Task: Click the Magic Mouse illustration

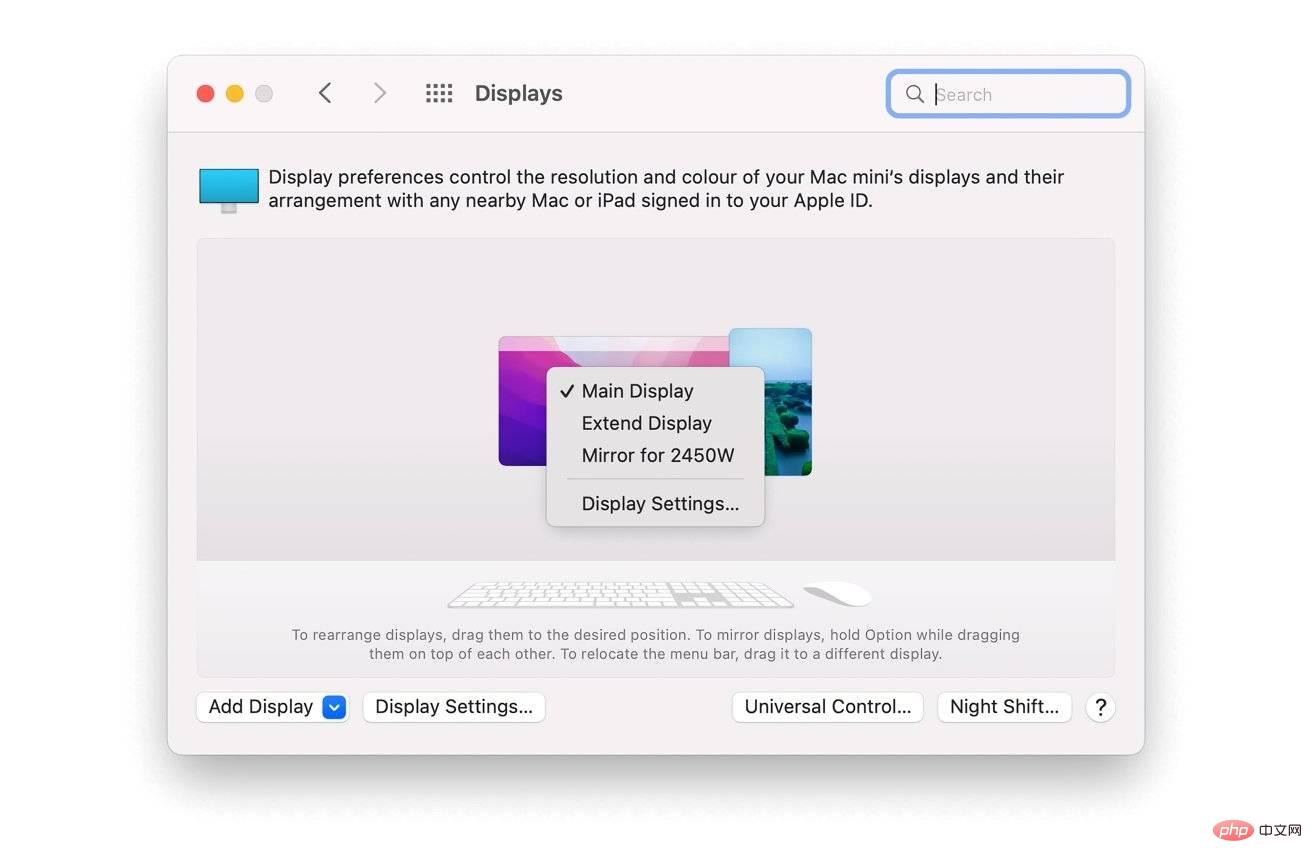Action: pyautogui.click(x=837, y=594)
